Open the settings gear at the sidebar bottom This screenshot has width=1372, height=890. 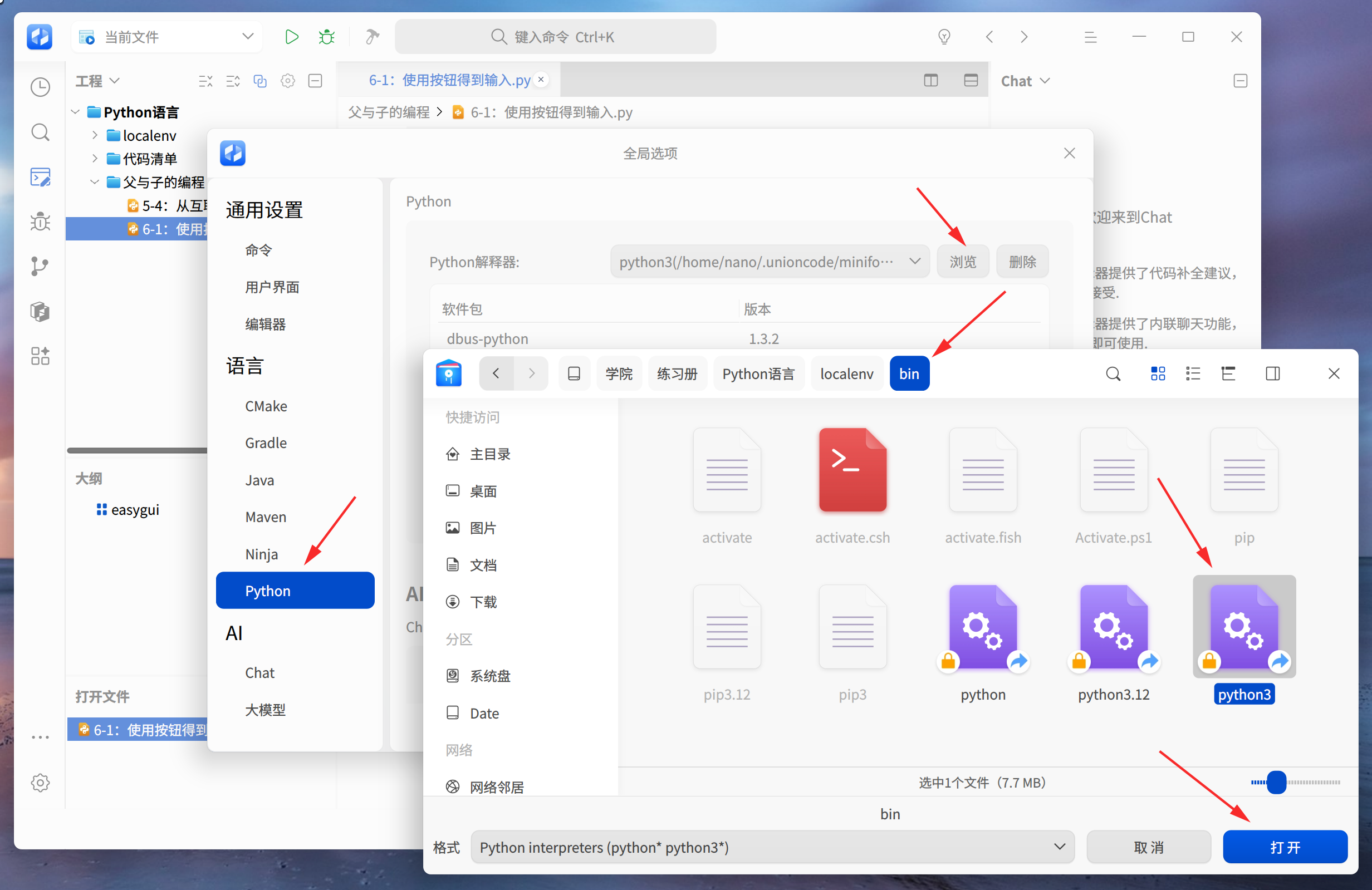40,782
